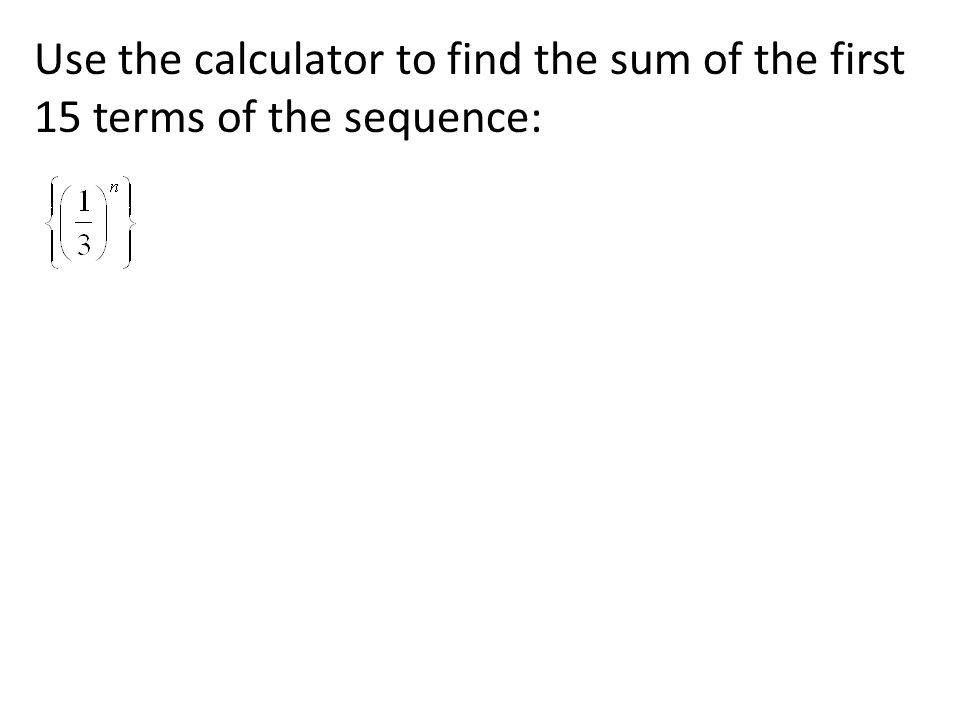Click the word "calculator" in the text
This screenshot has width=960, height=720.
coord(288,59)
